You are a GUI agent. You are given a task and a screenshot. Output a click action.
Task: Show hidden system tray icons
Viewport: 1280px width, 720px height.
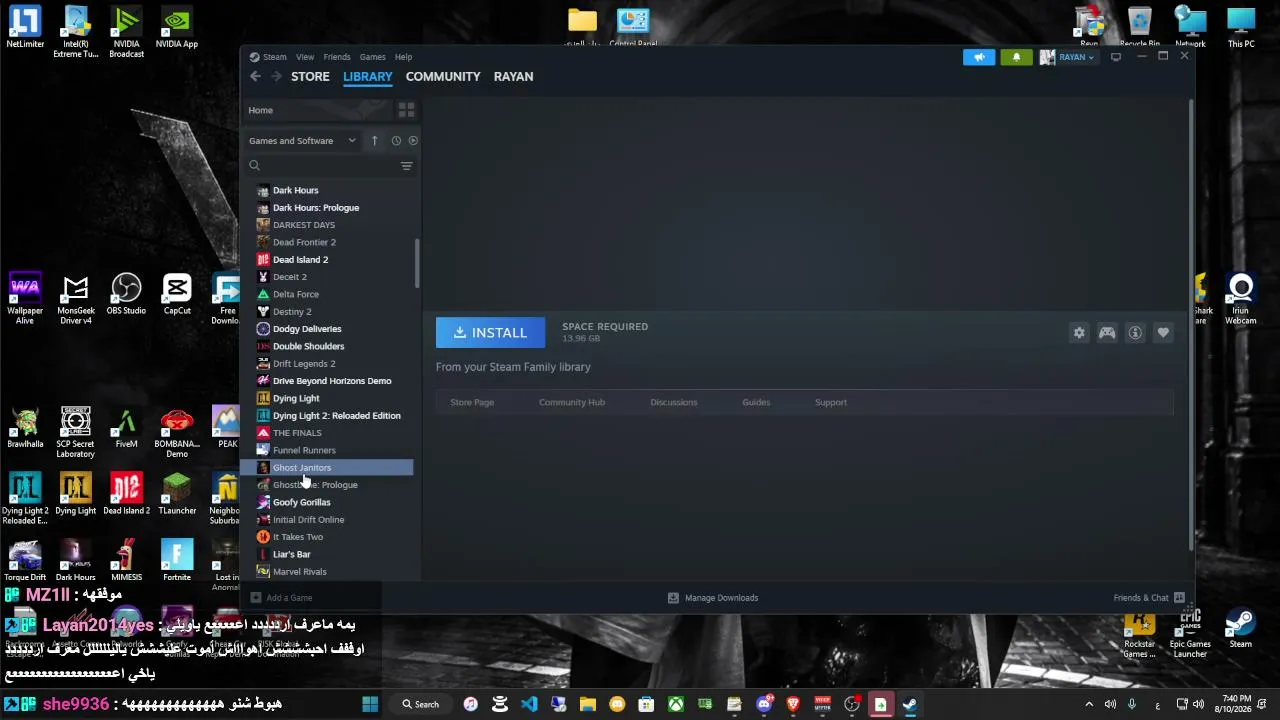(x=1089, y=704)
